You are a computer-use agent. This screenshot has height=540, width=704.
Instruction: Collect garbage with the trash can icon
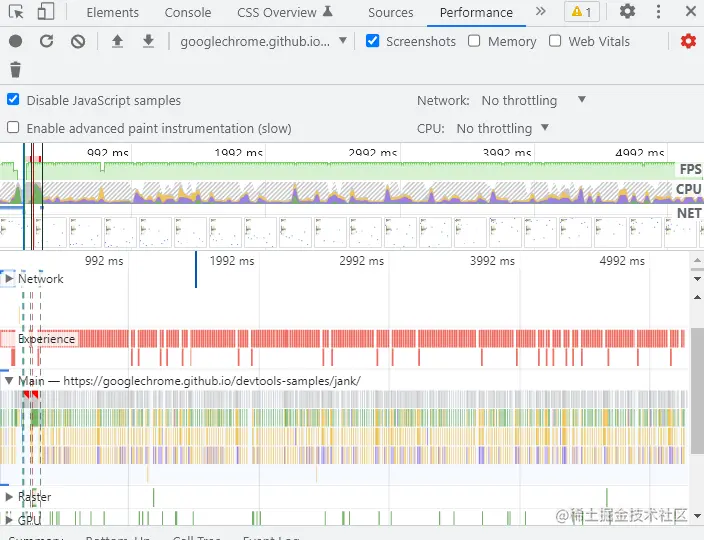coord(15,70)
